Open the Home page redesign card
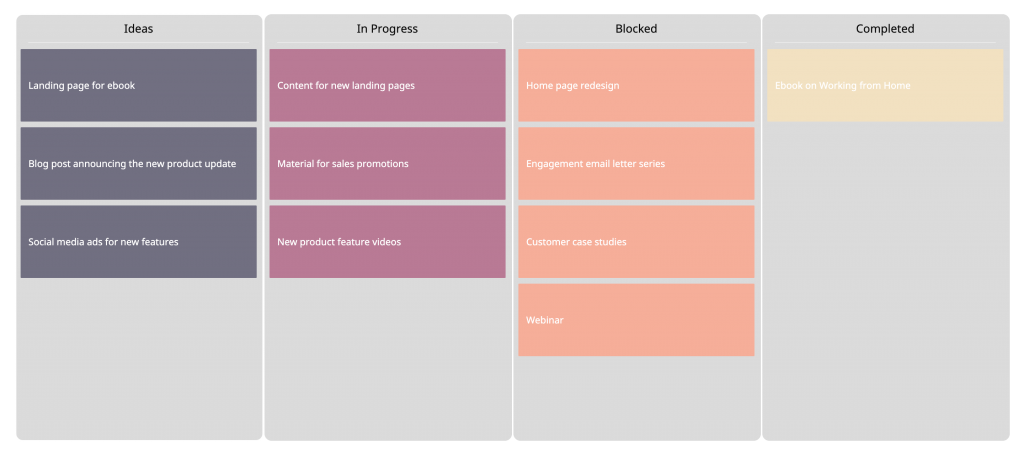 point(636,86)
